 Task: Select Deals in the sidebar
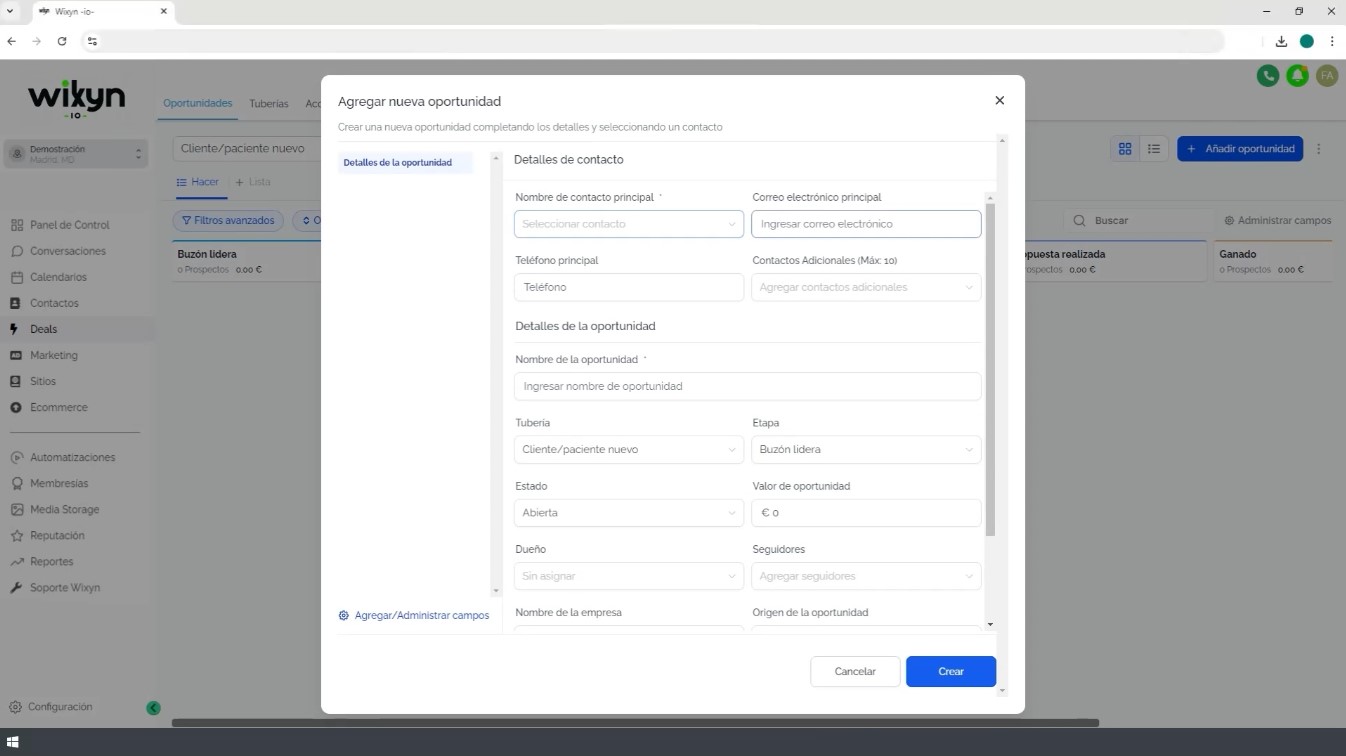[43, 329]
